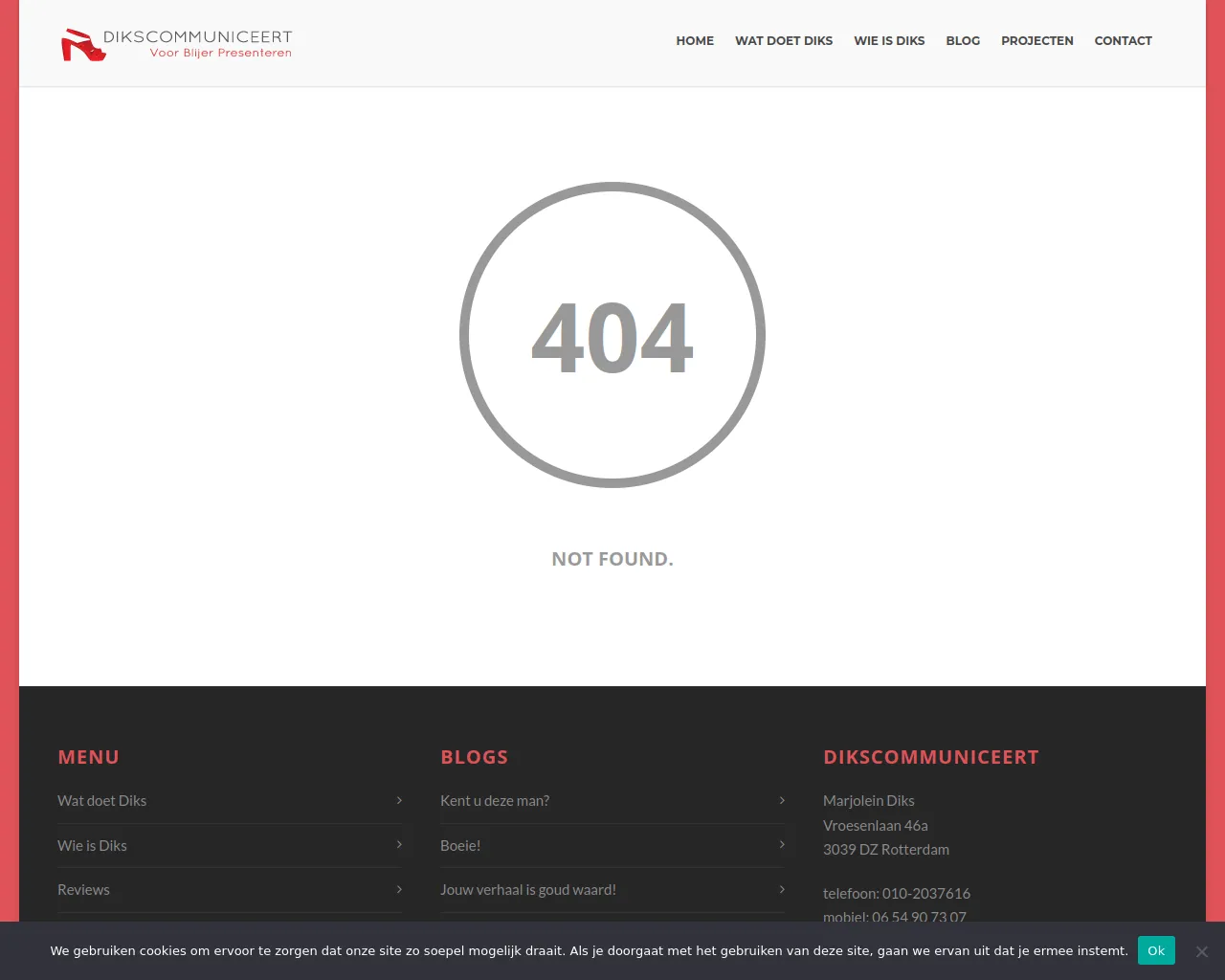Select Projecten in the top menu

pos(1036,41)
